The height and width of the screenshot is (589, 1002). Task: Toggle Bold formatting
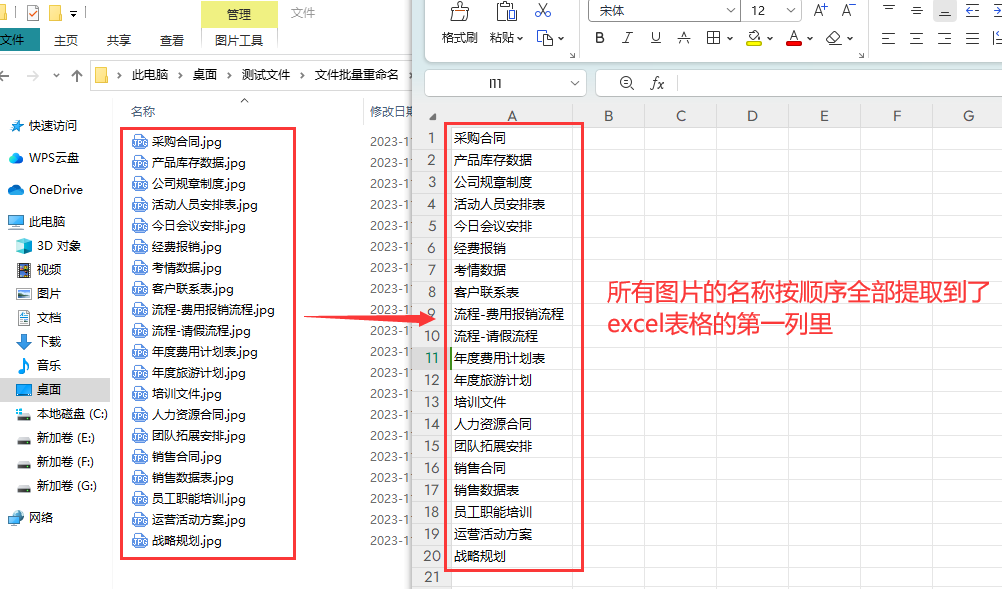[x=600, y=38]
